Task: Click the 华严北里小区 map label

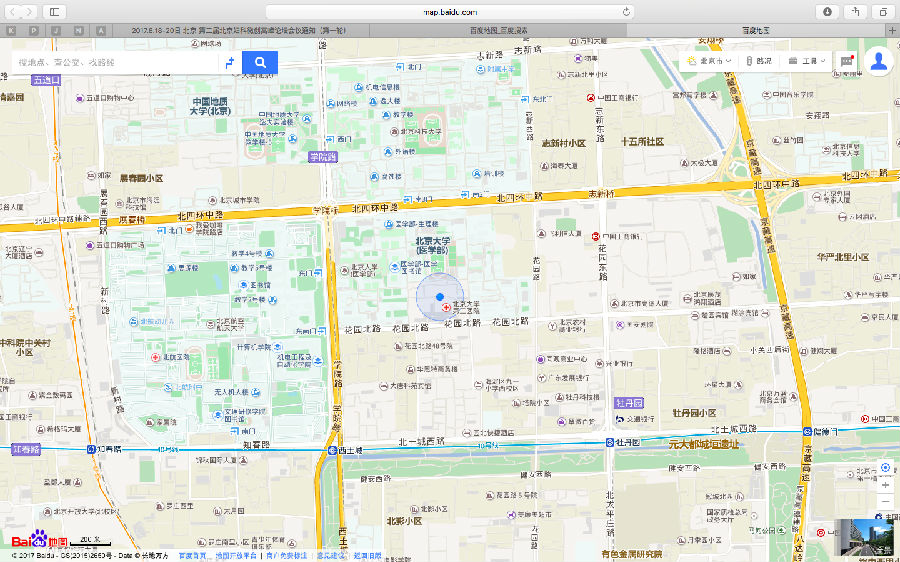Action: [843, 257]
